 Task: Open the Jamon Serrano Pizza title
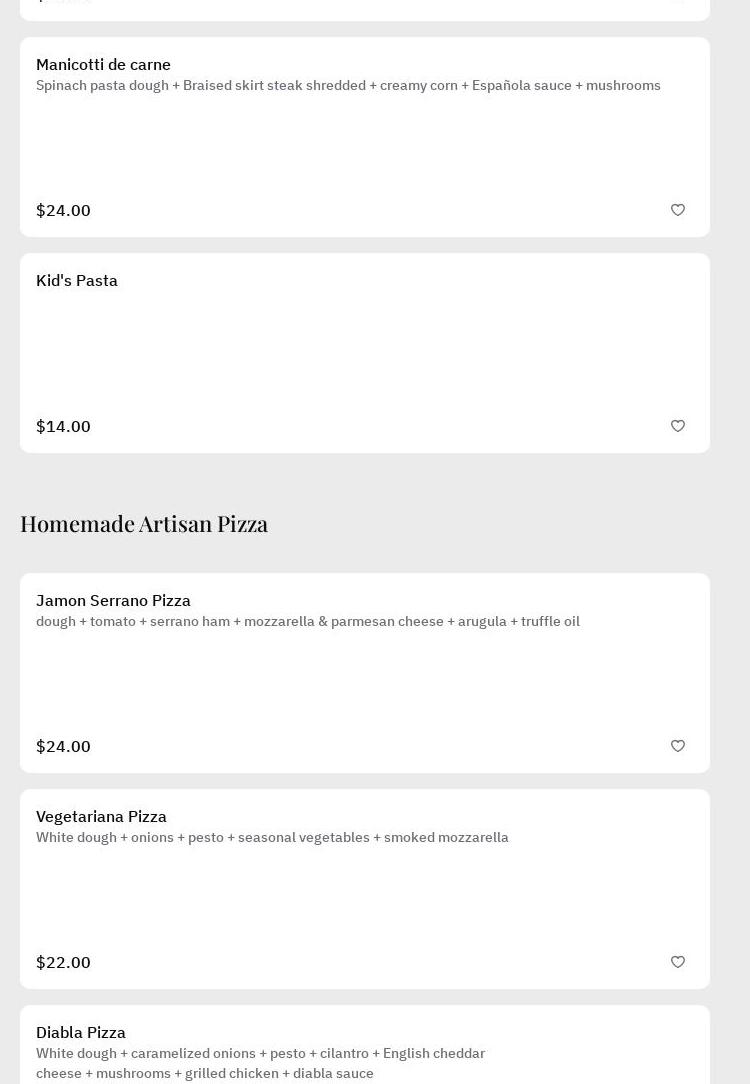(x=113, y=601)
